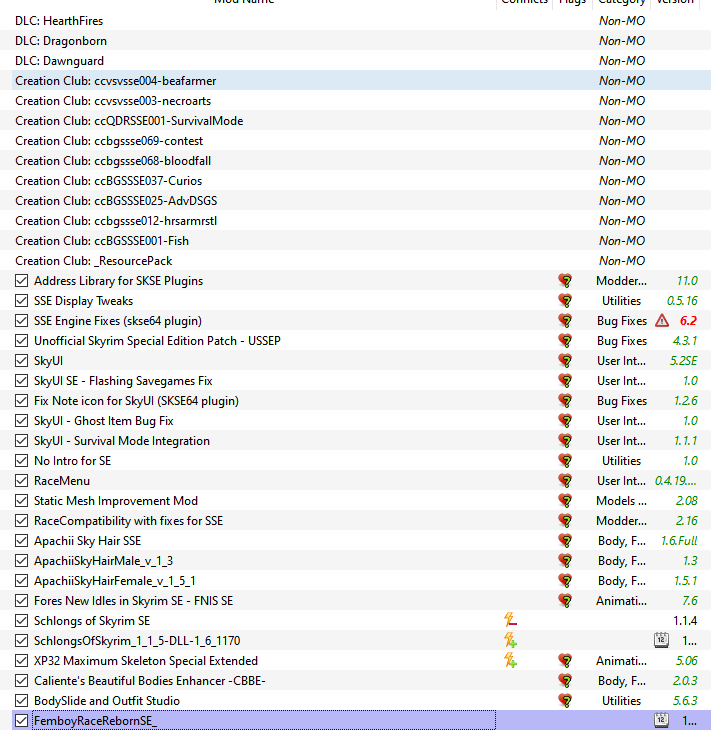The height and width of the screenshot is (730, 711).
Task: Click the conflict icon for SchlongsOfSkyrim_1_1_5-DLL-1_6_1170
Action: tap(510, 640)
